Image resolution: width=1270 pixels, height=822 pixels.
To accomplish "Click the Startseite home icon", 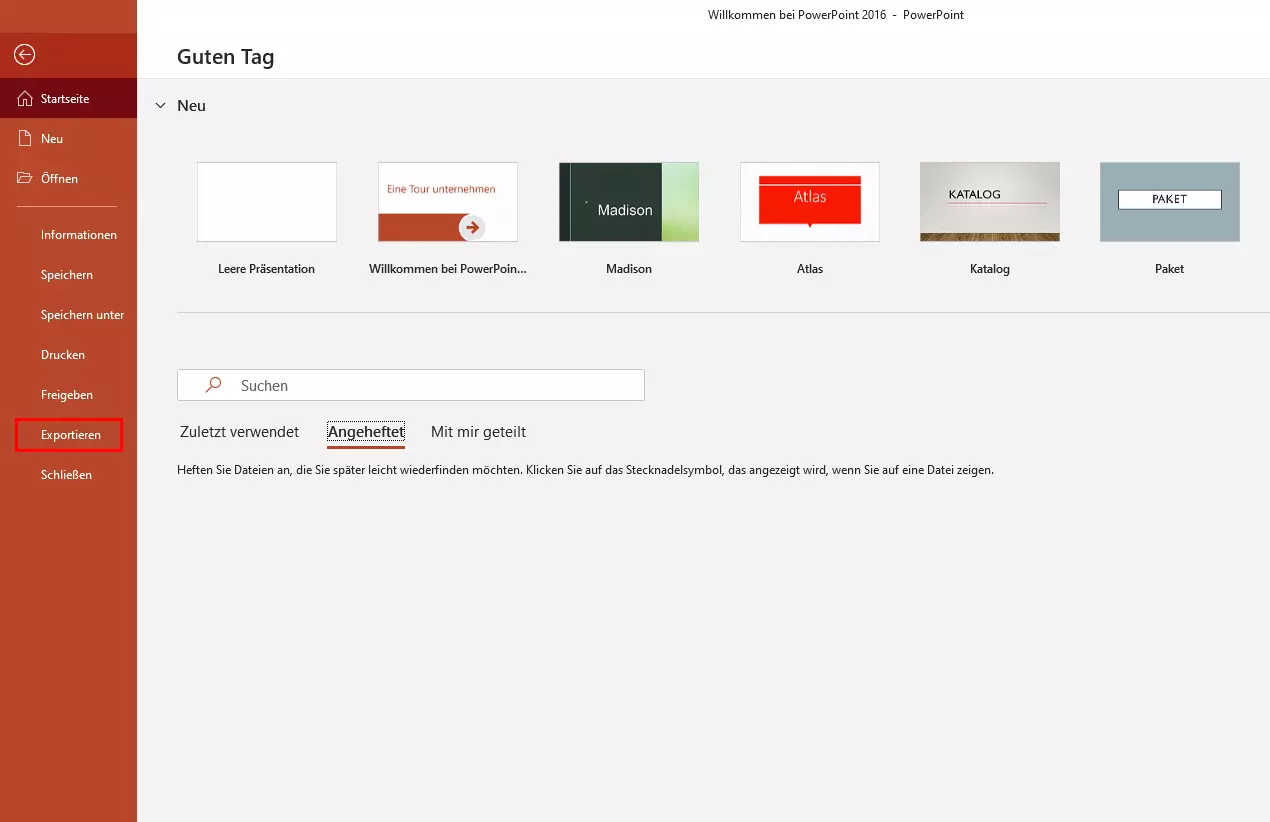I will (25, 99).
